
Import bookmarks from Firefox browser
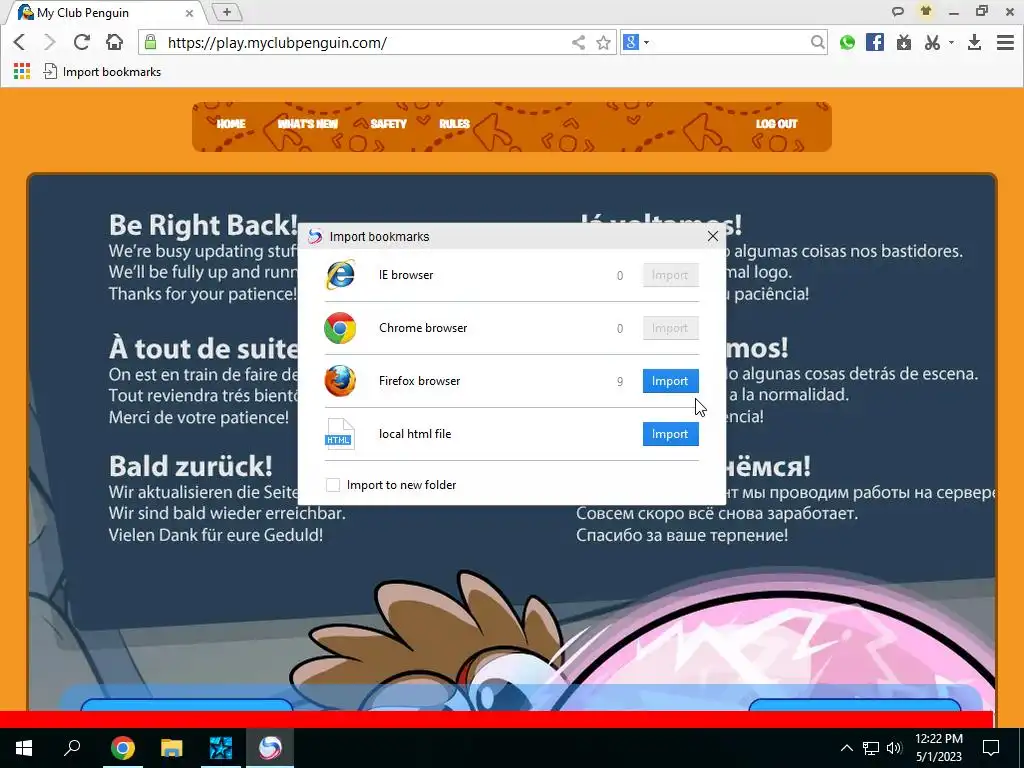pyautogui.click(x=670, y=381)
